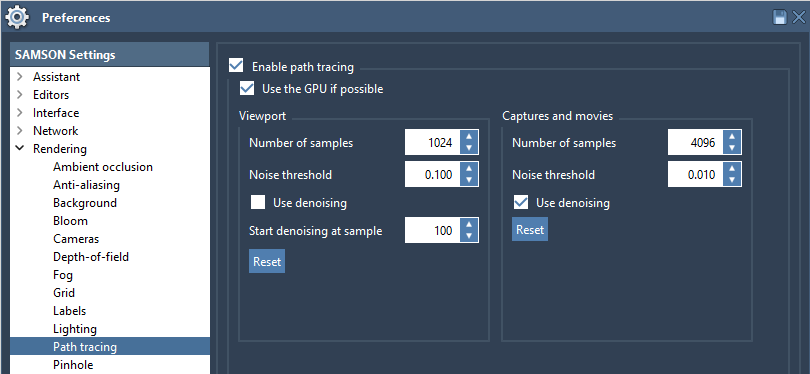Viewport: 810px width, 374px height.
Task: Increase Viewport Number of samples with up arrow
Action: 469,137
